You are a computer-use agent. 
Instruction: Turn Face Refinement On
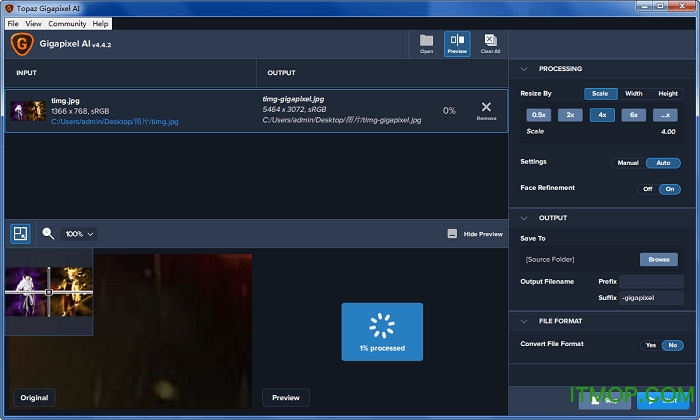[670, 189]
